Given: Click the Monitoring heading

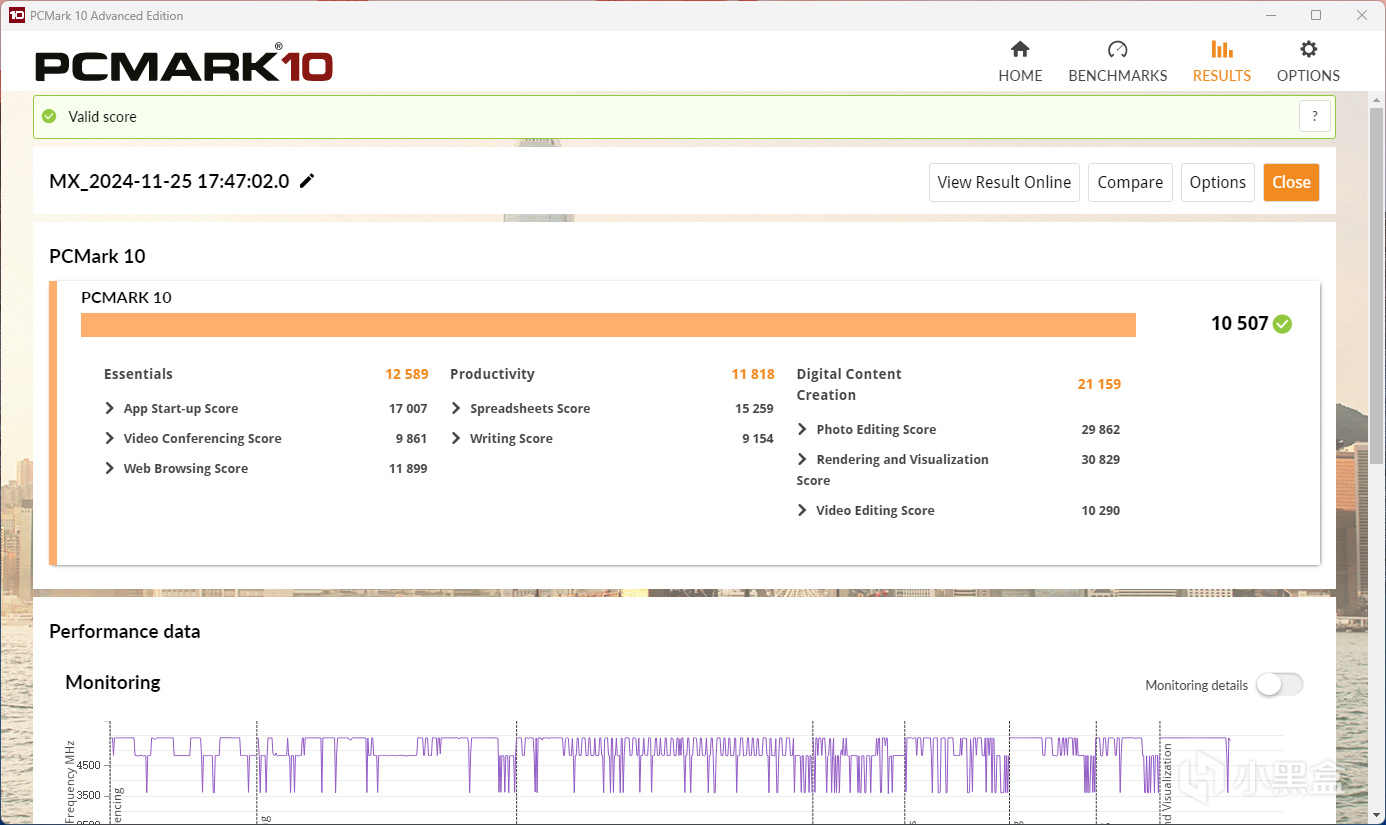Looking at the screenshot, I should pos(113,682).
